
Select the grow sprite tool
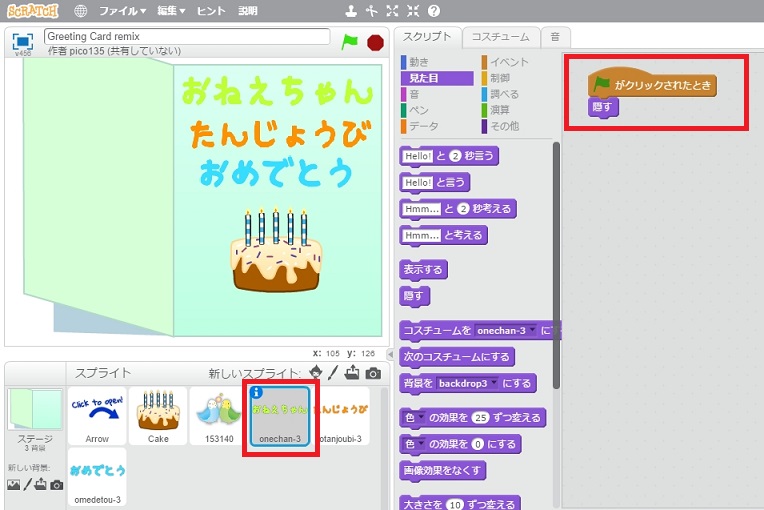pos(392,11)
